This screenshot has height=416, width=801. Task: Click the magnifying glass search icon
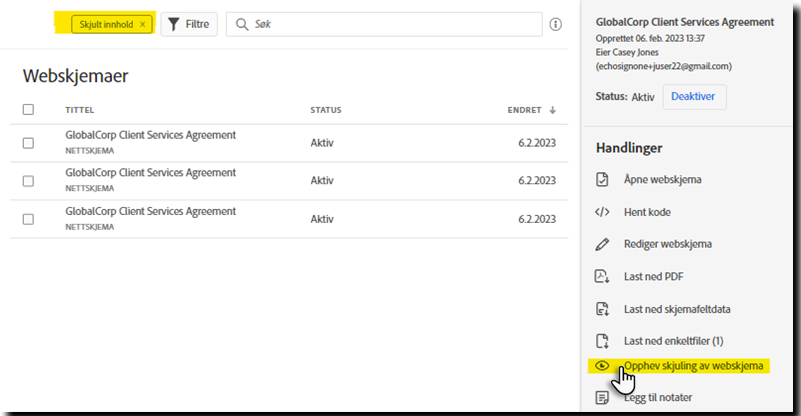tap(242, 24)
